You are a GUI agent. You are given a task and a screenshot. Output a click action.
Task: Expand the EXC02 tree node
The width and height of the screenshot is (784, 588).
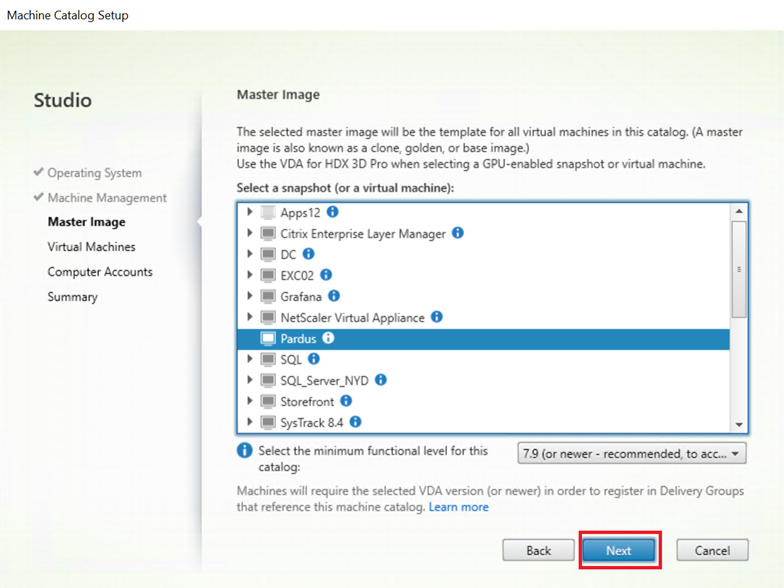pos(250,275)
